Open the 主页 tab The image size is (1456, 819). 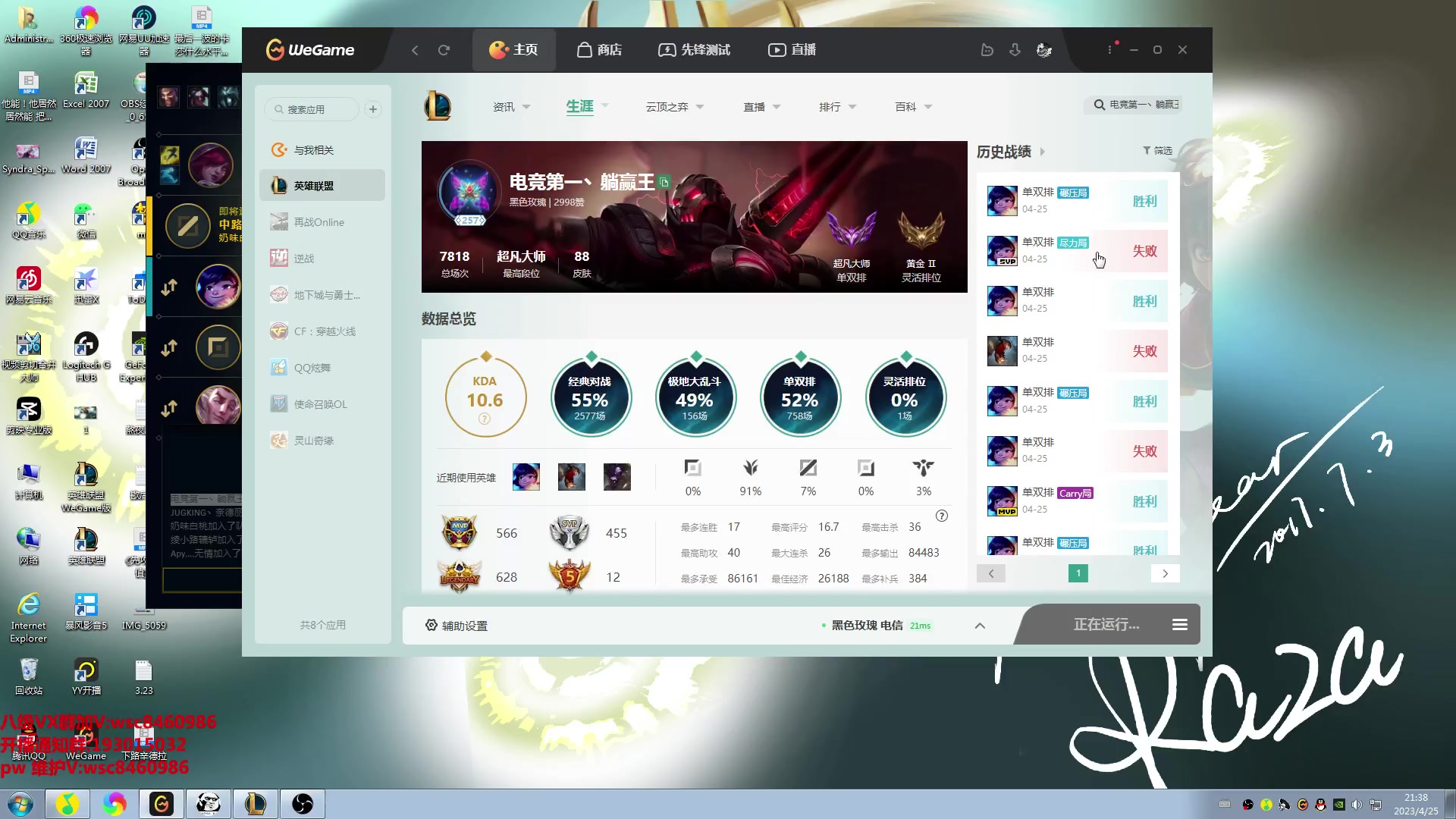513,50
